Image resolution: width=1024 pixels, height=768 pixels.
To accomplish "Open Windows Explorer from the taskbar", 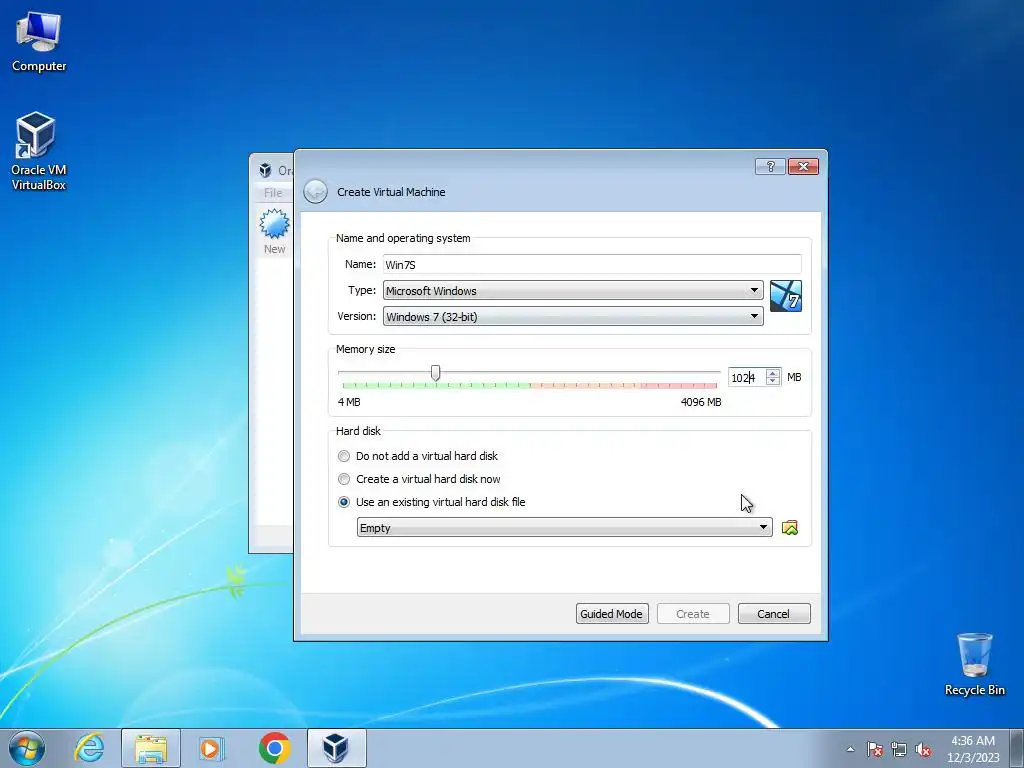I will coord(151,748).
